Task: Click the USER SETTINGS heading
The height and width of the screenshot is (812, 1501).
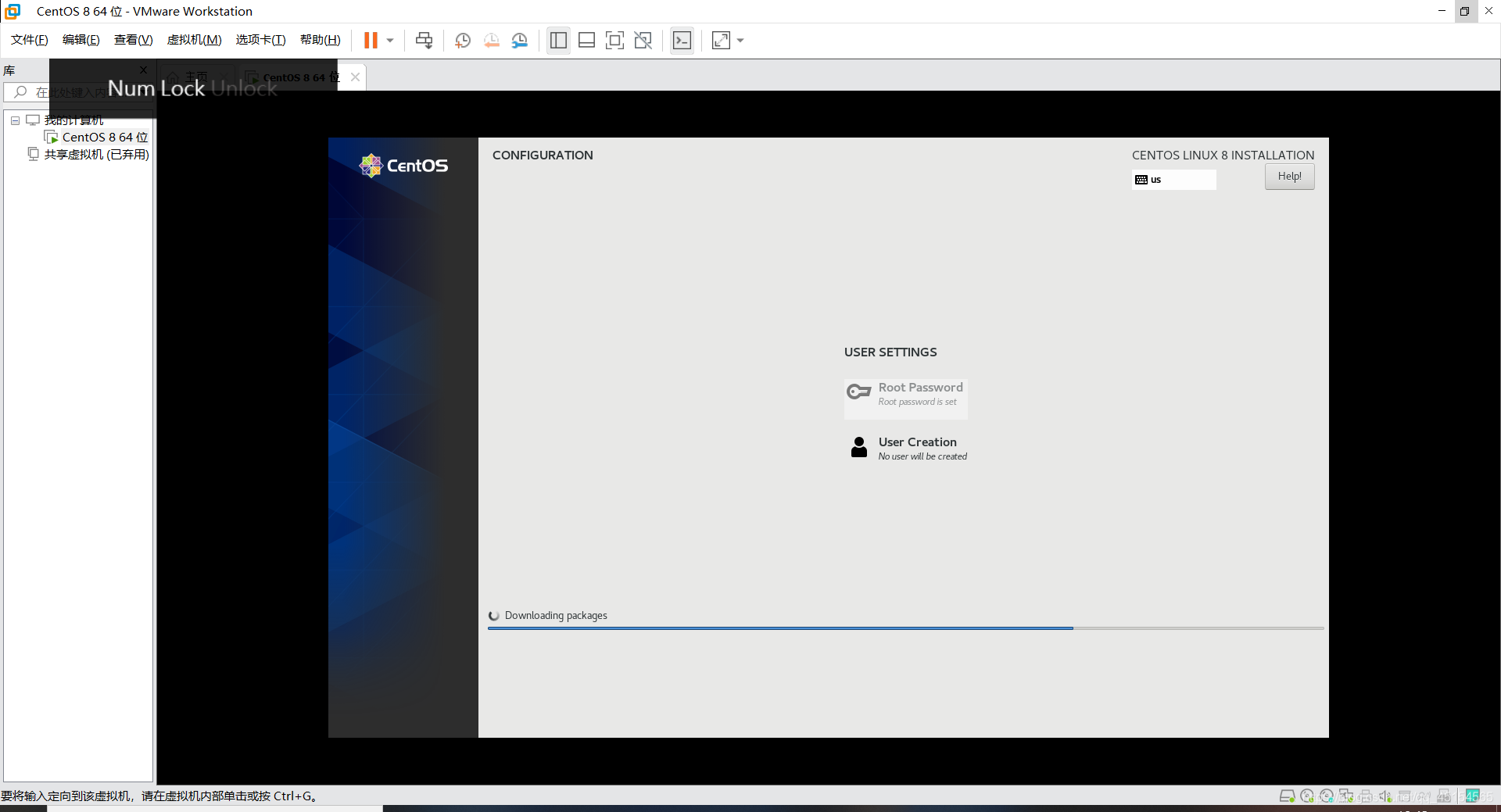Action: click(x=890, y=352)
